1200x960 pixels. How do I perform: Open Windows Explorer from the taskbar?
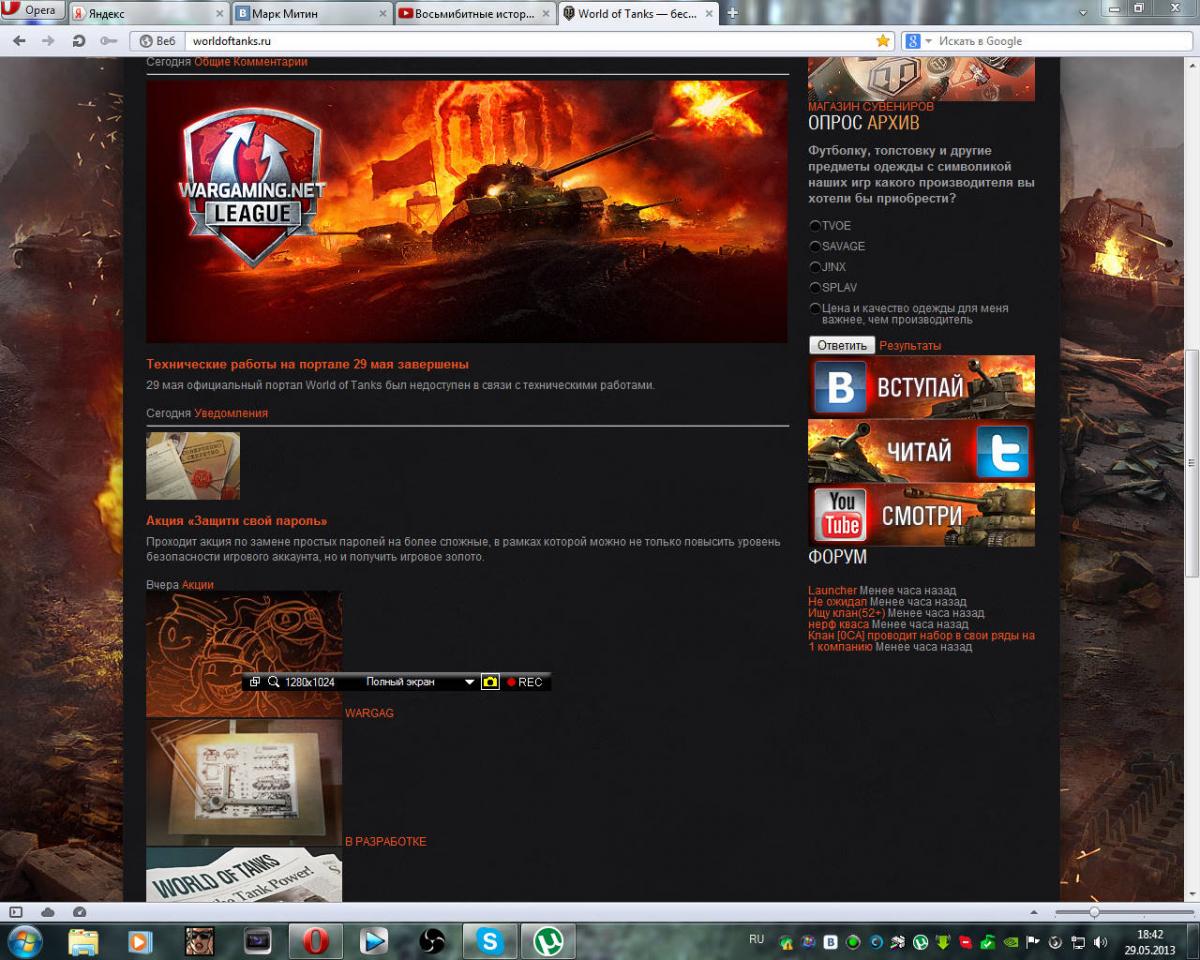point(83,941)
